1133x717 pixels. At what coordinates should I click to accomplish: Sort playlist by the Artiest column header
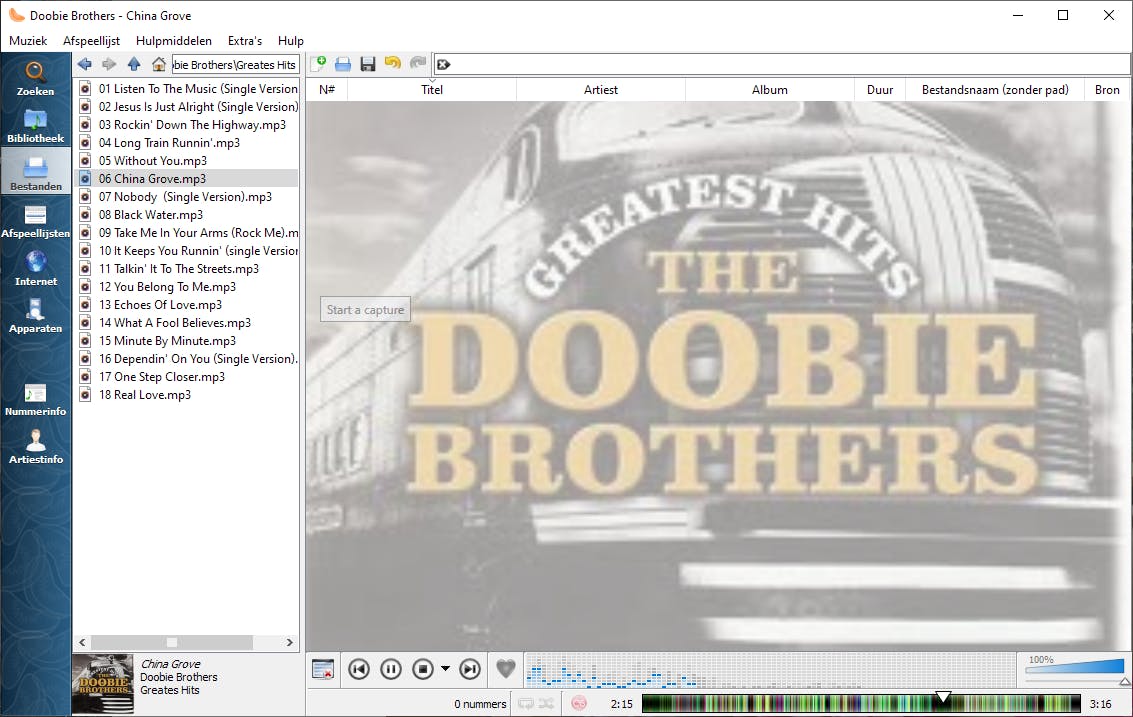click(x=601, y=89)
